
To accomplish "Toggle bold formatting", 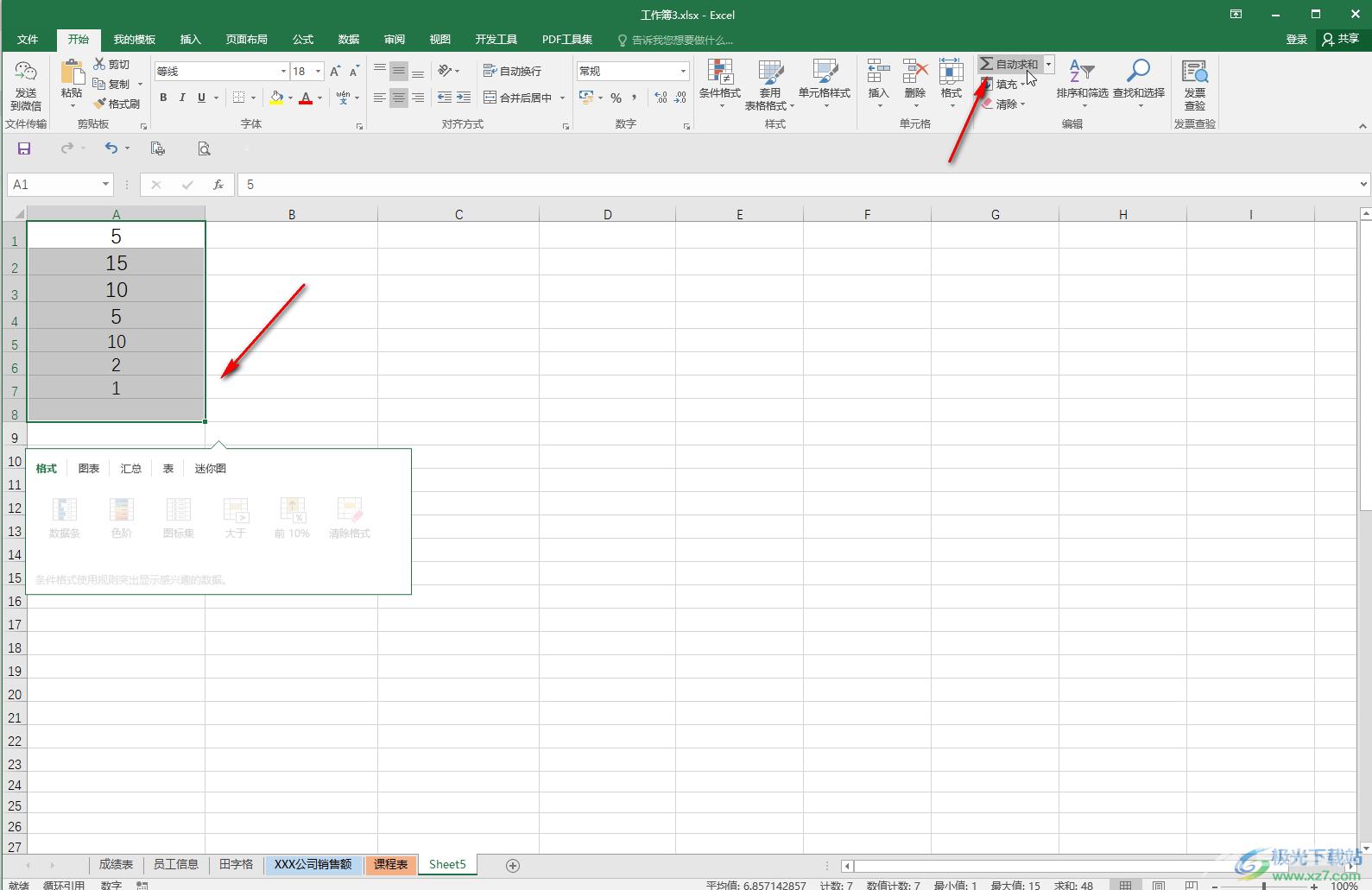I will [x=163, y=98].
